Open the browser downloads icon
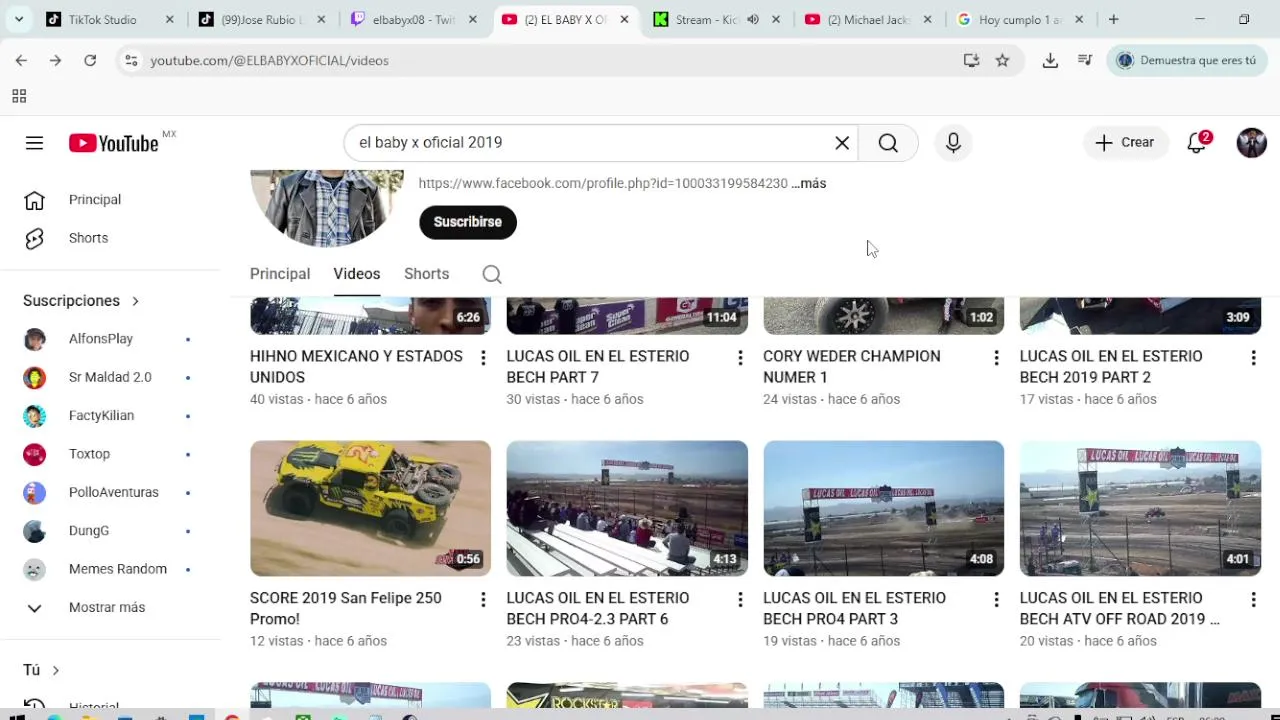Image resolution: width=1280 pixels, height=720 pixels. point(1050,60)
